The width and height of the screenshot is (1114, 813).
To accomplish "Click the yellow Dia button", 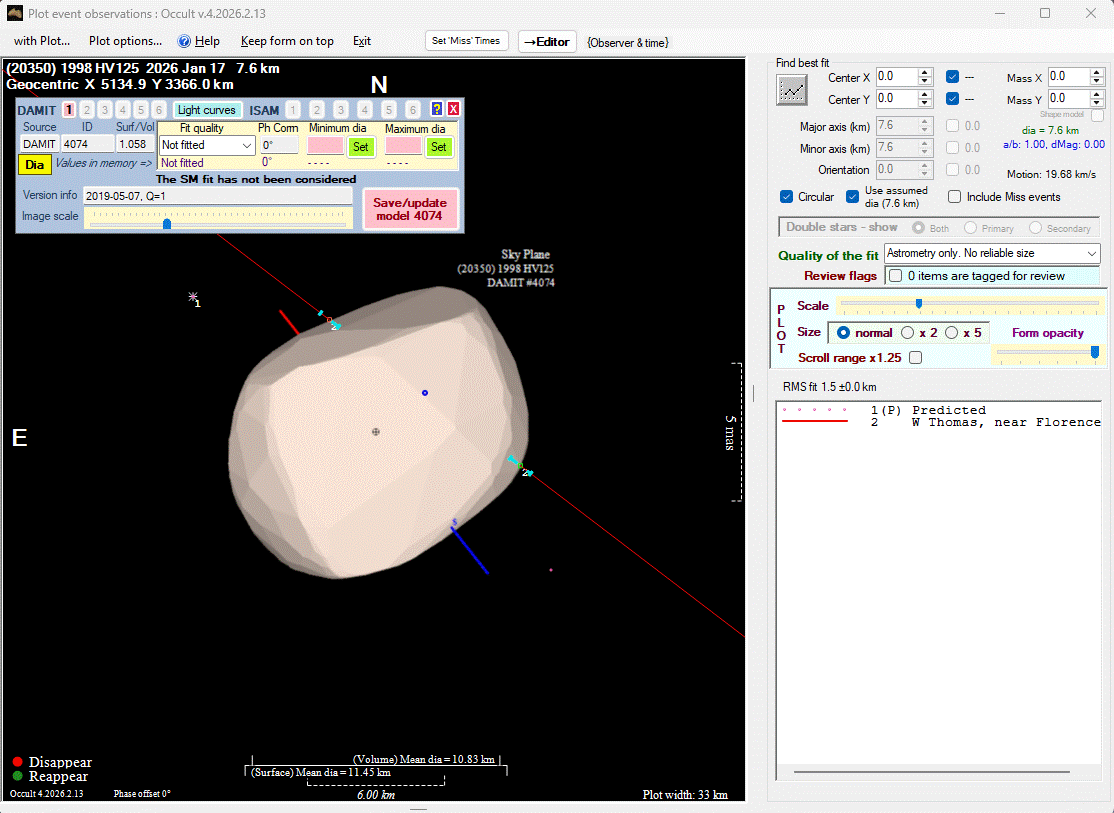I will [35, 165].
